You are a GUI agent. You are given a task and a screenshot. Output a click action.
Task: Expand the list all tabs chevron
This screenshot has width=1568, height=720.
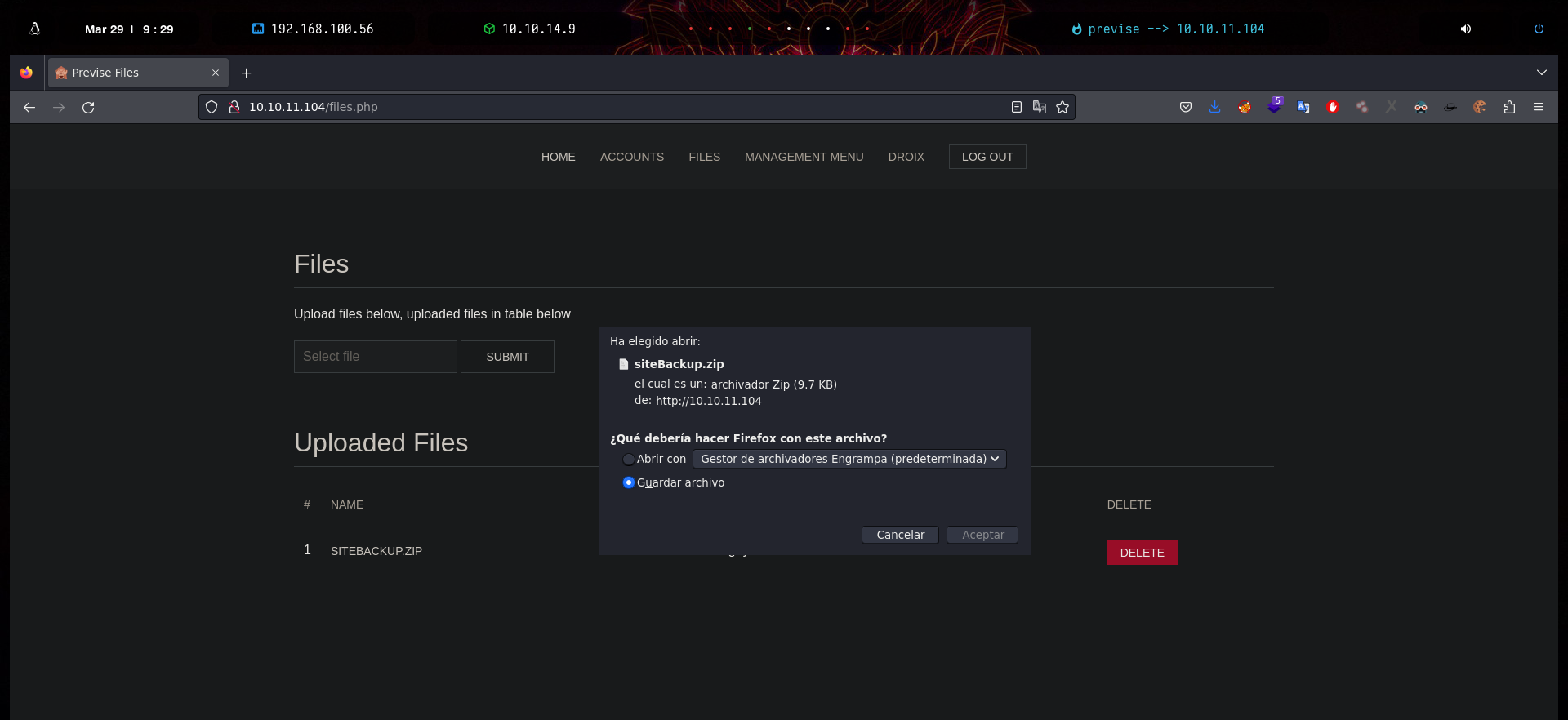tap(1541, 73)
